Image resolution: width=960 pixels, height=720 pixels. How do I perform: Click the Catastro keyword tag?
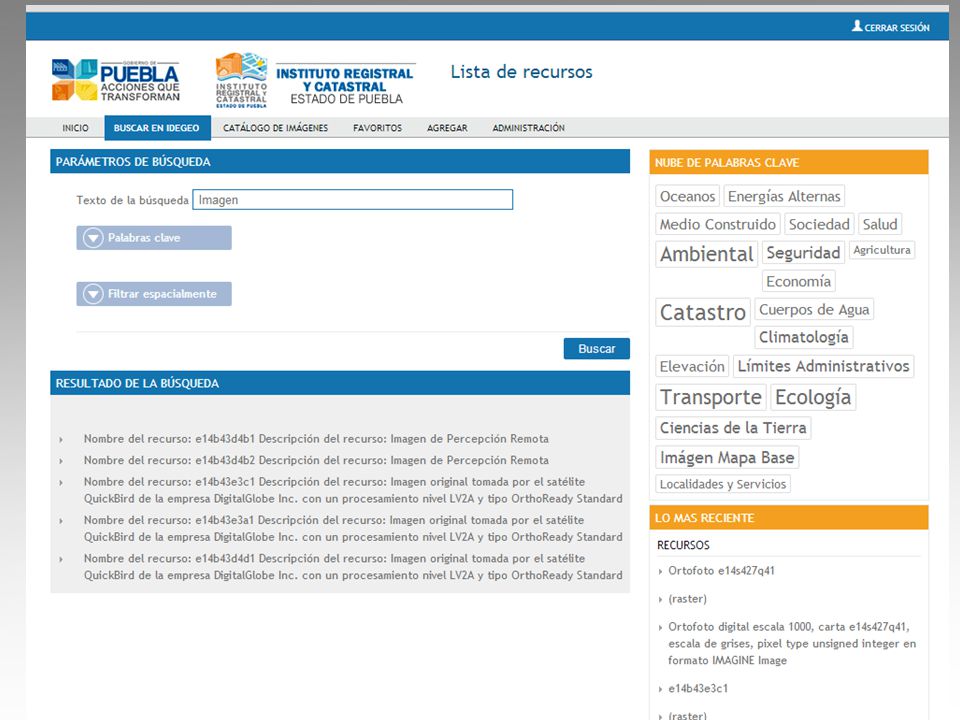703,312
